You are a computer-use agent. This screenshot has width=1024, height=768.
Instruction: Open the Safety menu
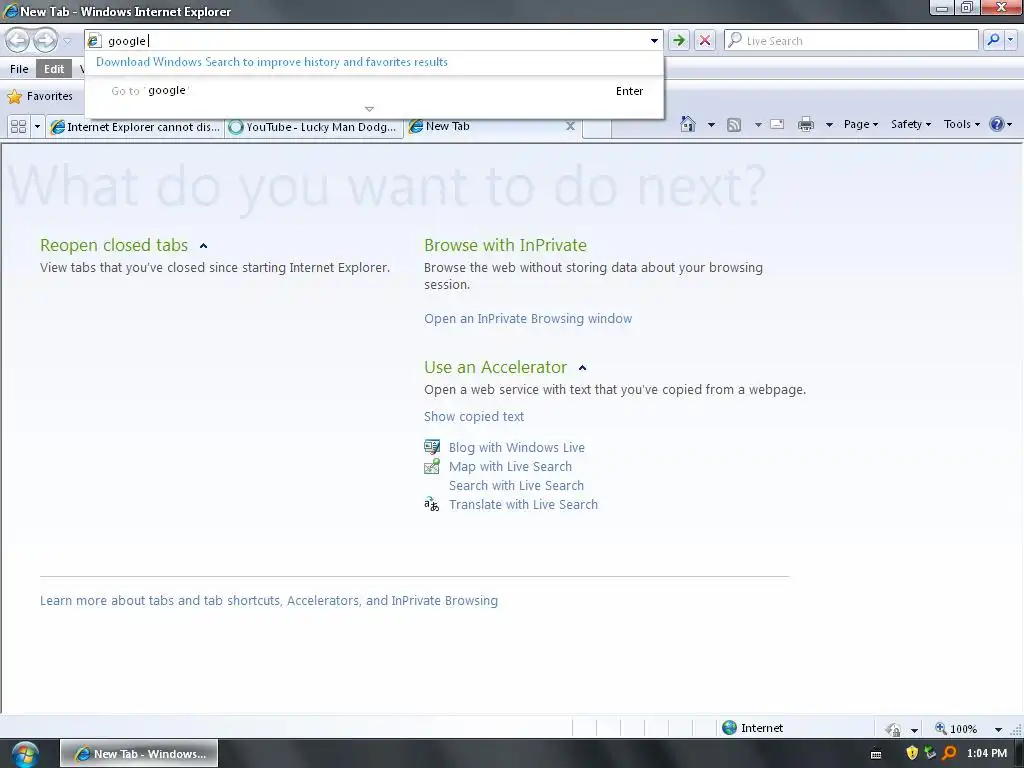(911, 124)
